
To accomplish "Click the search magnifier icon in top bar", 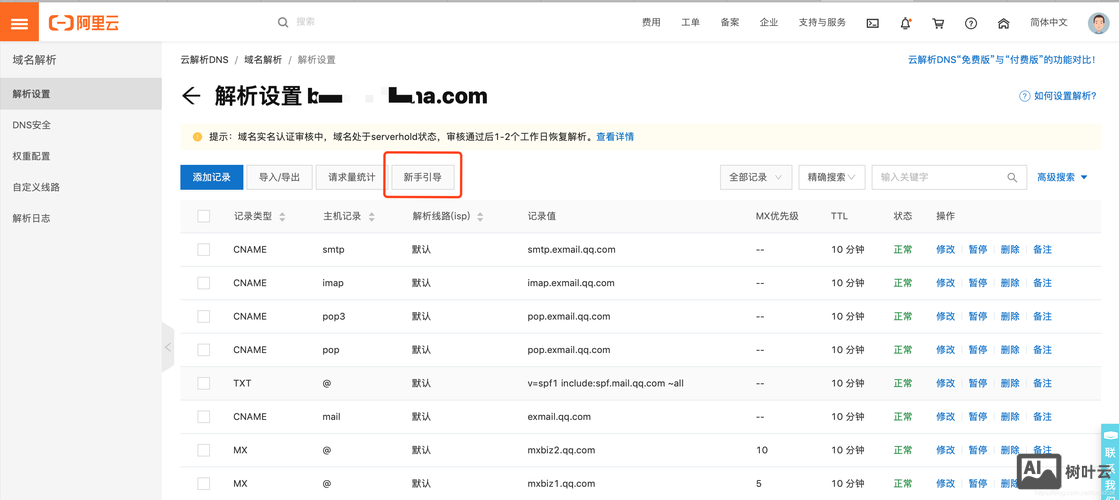I will pos(283,23).
